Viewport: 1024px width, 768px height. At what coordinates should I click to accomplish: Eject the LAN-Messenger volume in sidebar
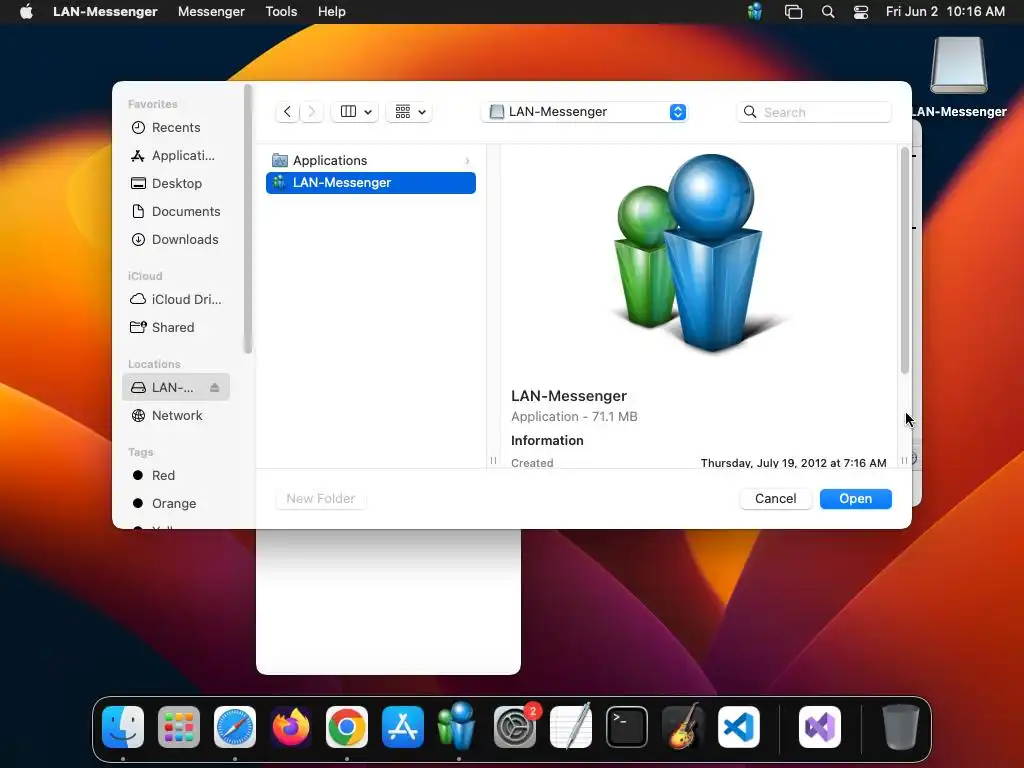pos(214,387)
